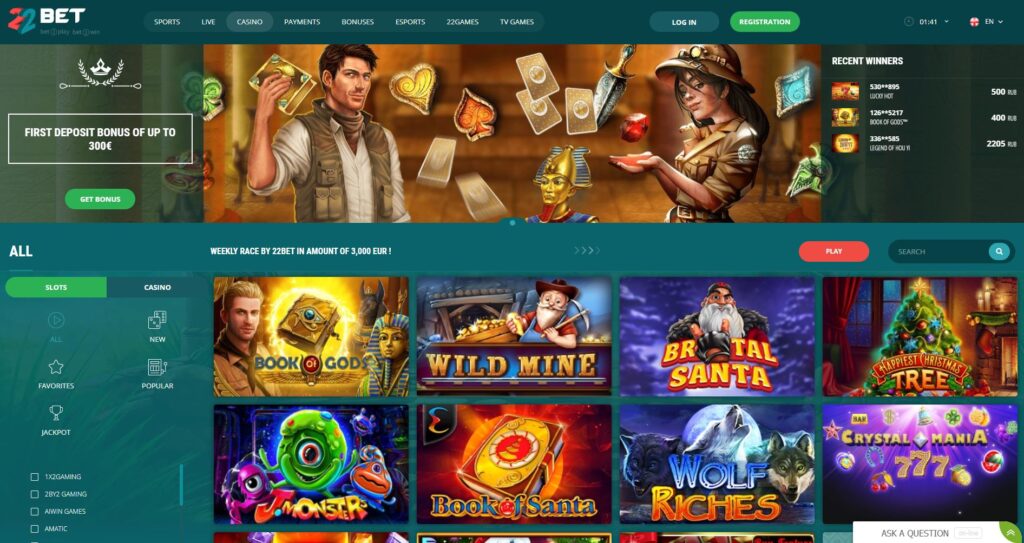Select the All games play icon
Image resolution: width=1024 pixels, height=543 pixels.
(x=56, y=320)
